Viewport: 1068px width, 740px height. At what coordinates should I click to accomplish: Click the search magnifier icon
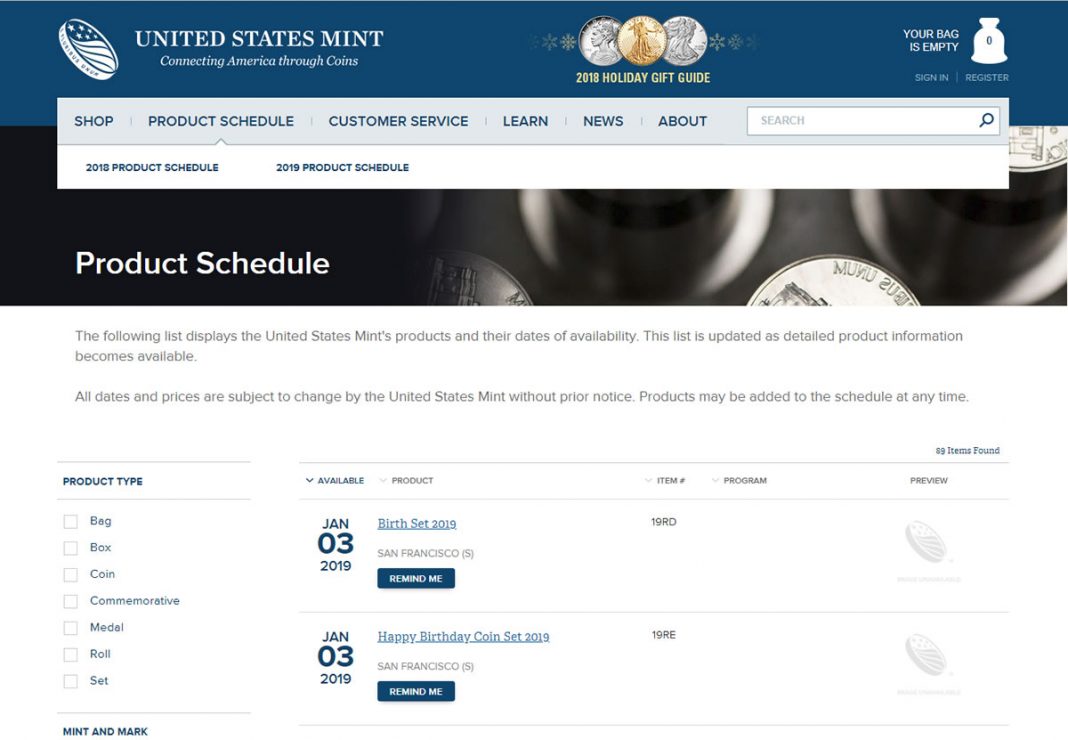tap(986, 121)
